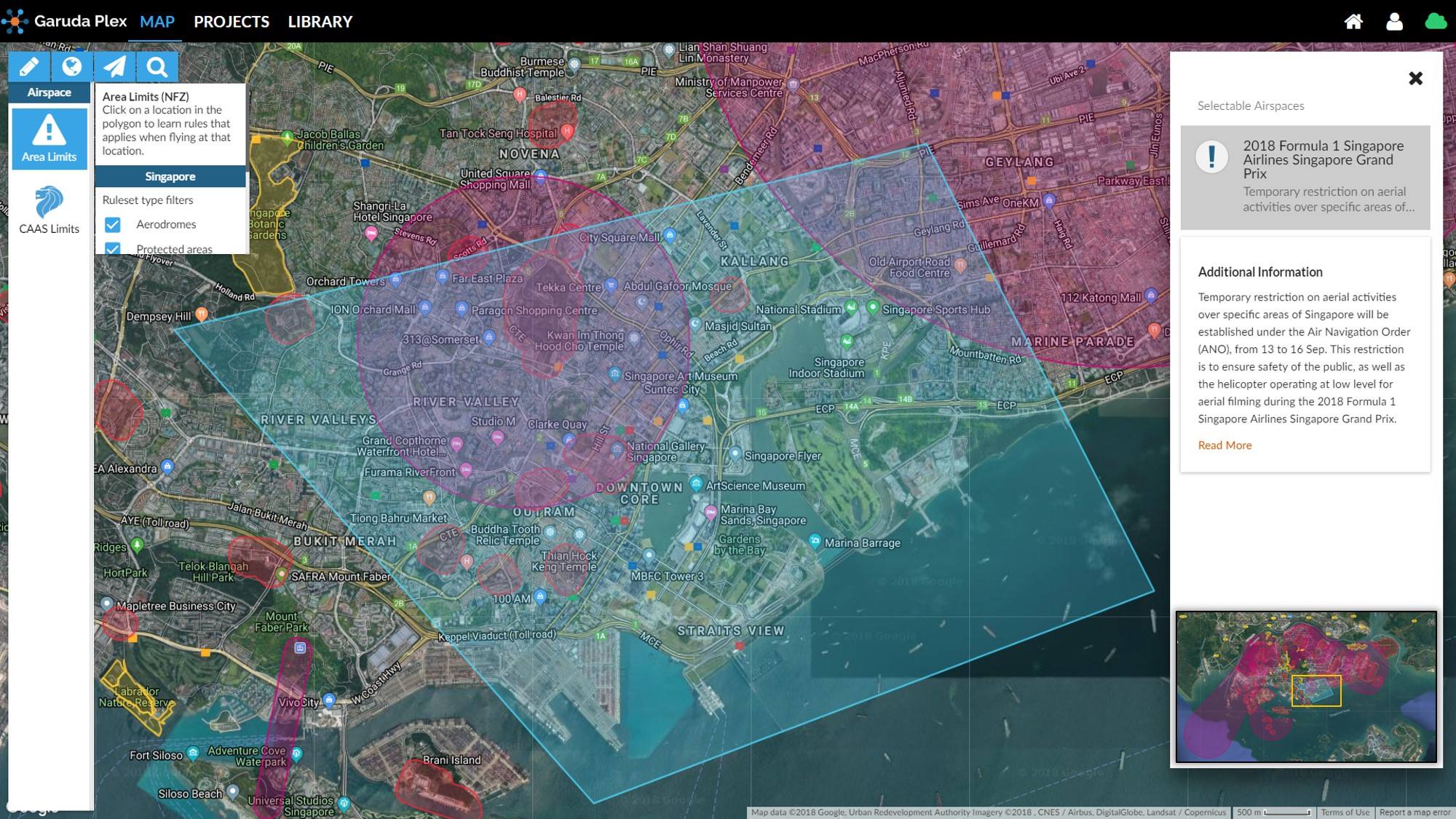Select the pencil draw tool
The height and width of the screenshot is (819, 1456).
[29, 67]
